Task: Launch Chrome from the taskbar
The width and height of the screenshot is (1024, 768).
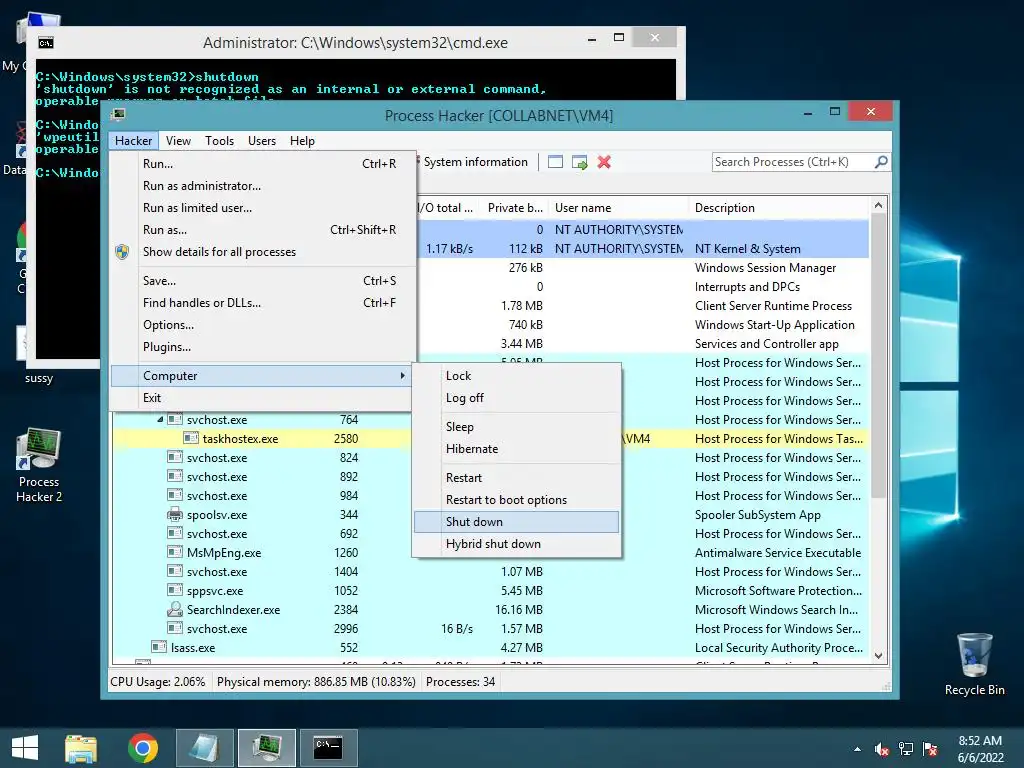Action: click(142, 748)
